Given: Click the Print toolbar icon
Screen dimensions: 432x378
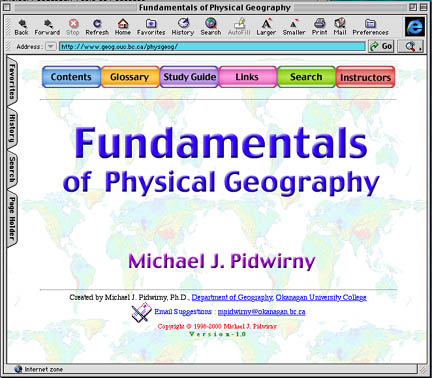Looking at the screenshot, I should tap(319, 27).
